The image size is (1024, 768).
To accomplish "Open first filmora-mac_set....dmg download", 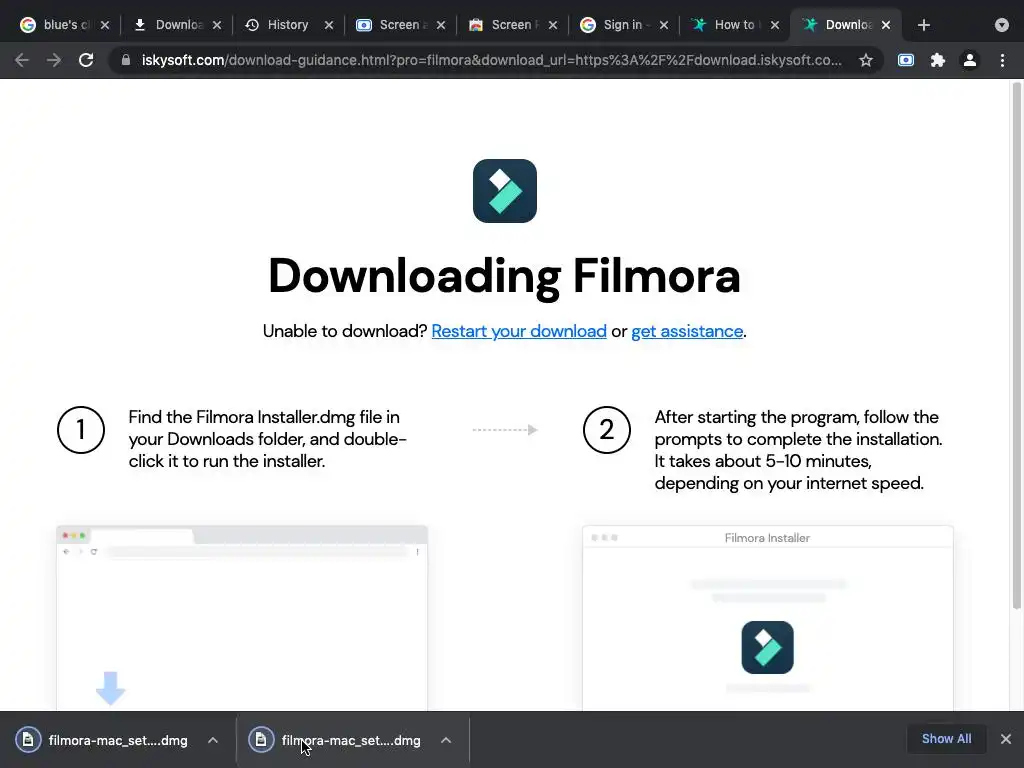I will point(118,741).
